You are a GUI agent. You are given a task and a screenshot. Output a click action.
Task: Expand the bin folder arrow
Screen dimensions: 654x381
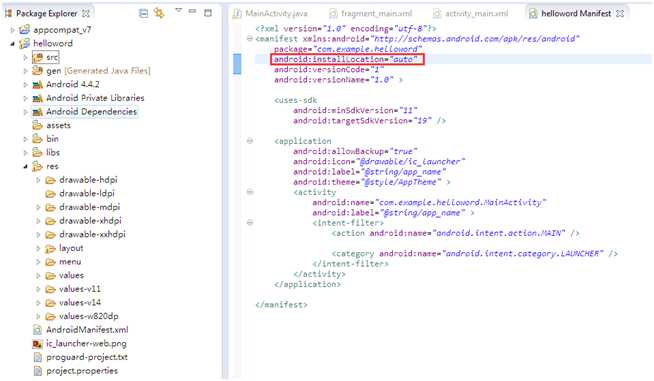[x=25, y=139]
